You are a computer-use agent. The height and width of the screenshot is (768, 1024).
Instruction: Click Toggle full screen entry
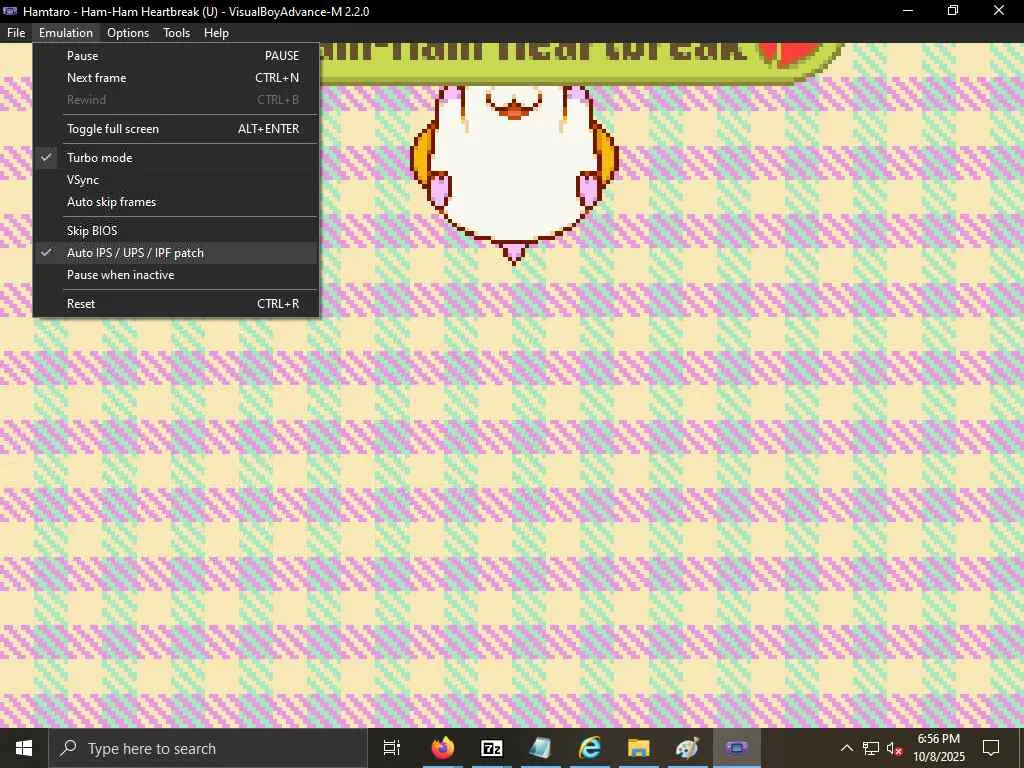176,129
